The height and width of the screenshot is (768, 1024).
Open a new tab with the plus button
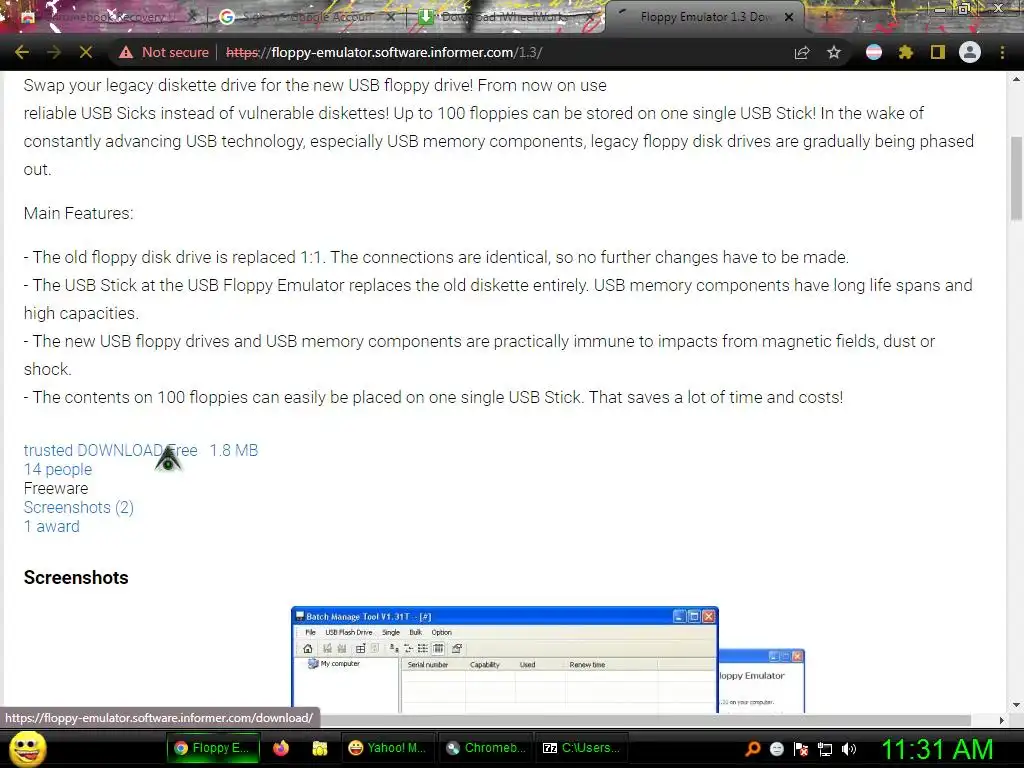[827, 17]
